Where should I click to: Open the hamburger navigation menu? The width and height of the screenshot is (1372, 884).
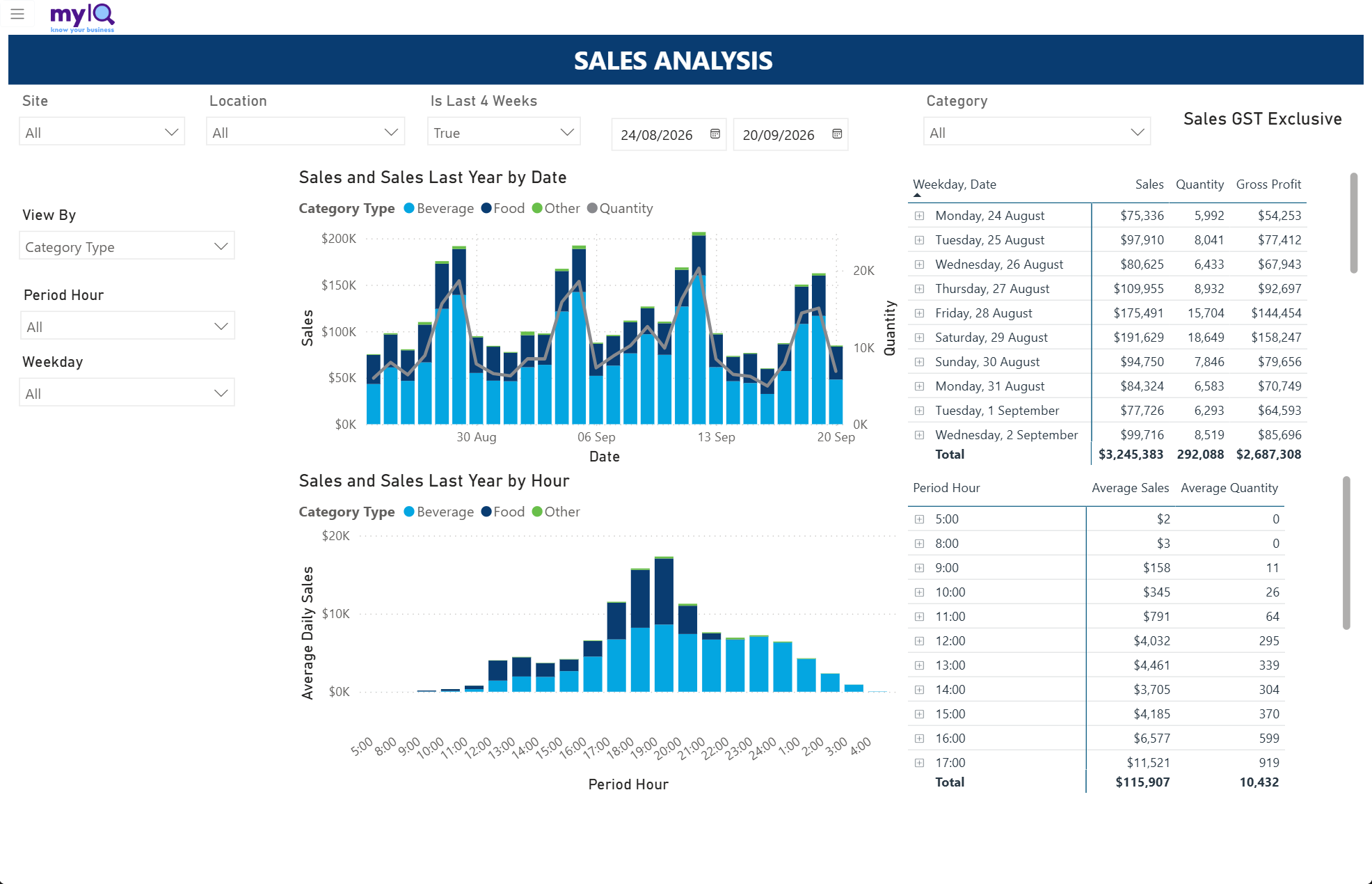click(x=17, y=14)
